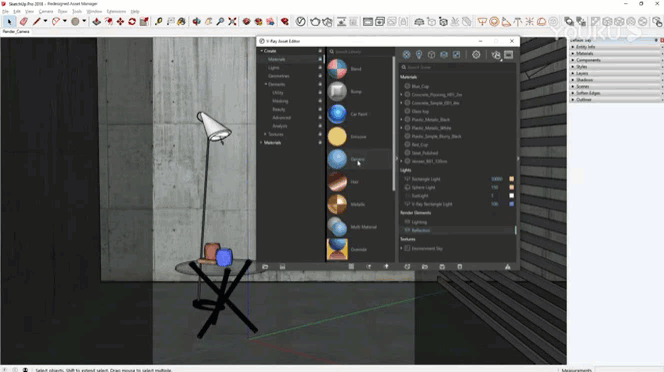Open the V-Ray Asset Editor toolbar icon

(300, 21)
